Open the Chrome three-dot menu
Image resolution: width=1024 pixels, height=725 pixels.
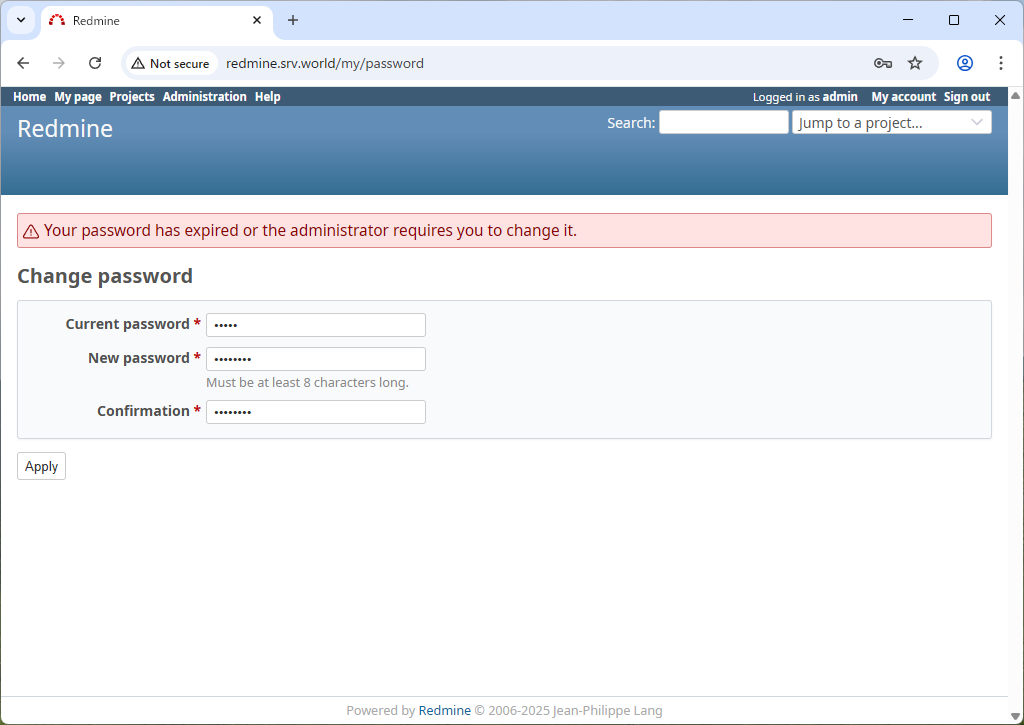click(1001, 63)
